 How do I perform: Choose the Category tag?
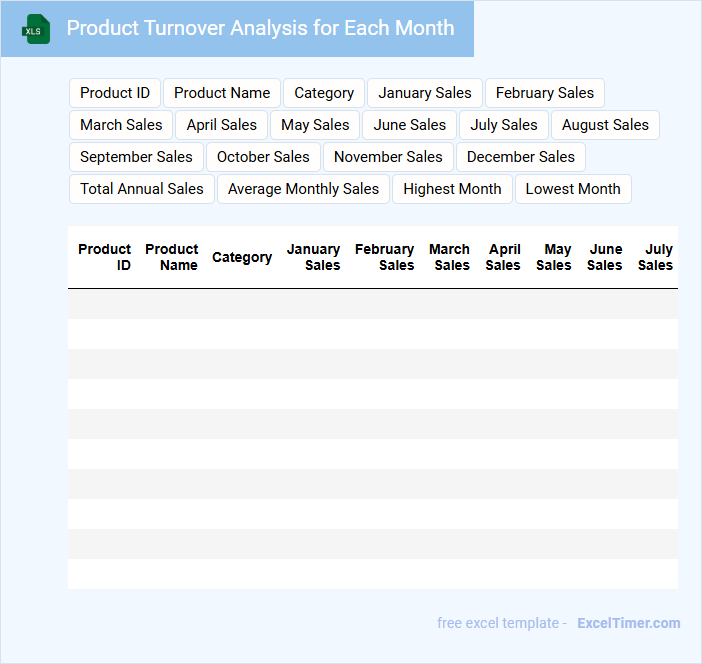pyautogui.click(x=324, y=93)
